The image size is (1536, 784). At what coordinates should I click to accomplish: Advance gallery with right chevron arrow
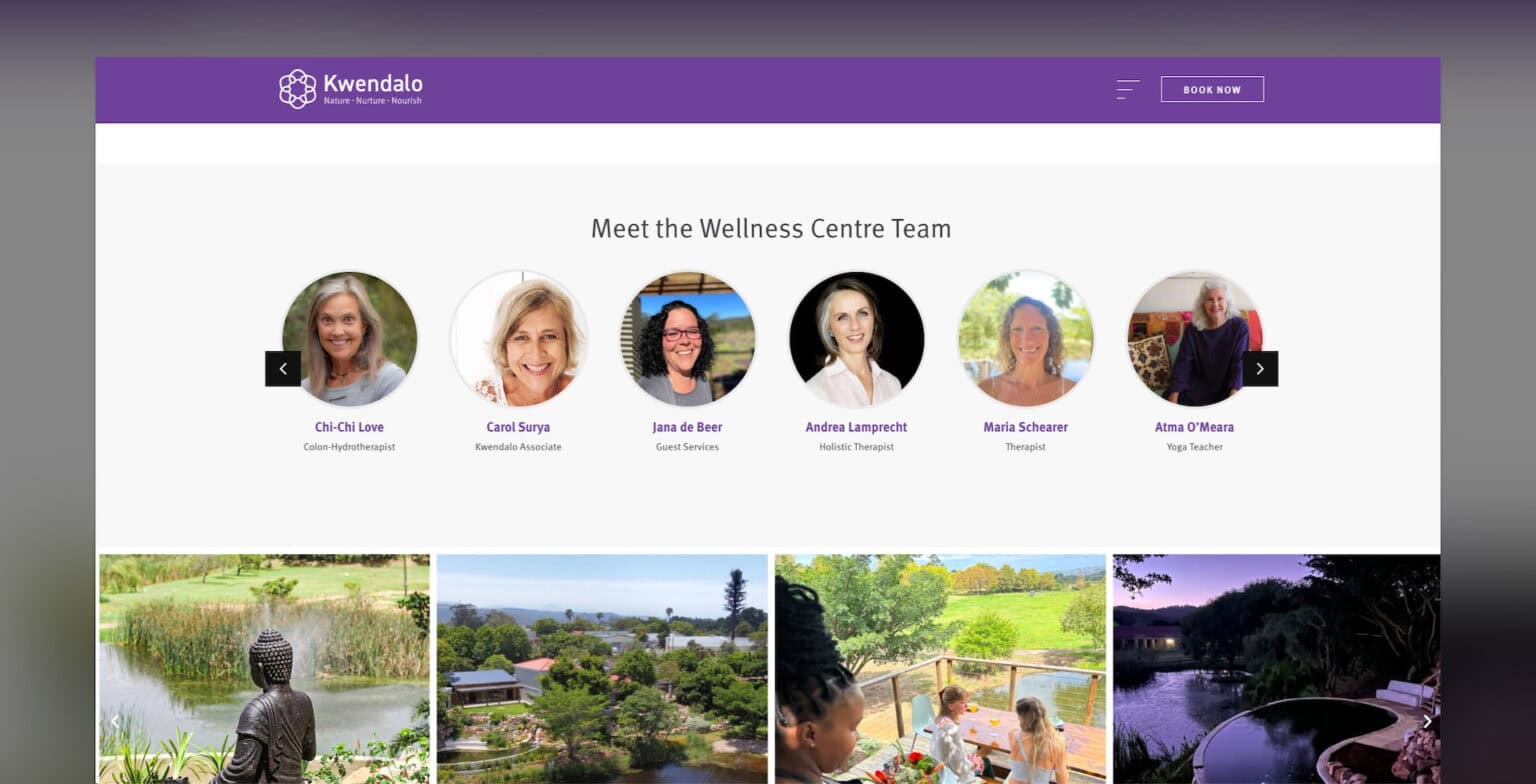tap(1427, 721)
